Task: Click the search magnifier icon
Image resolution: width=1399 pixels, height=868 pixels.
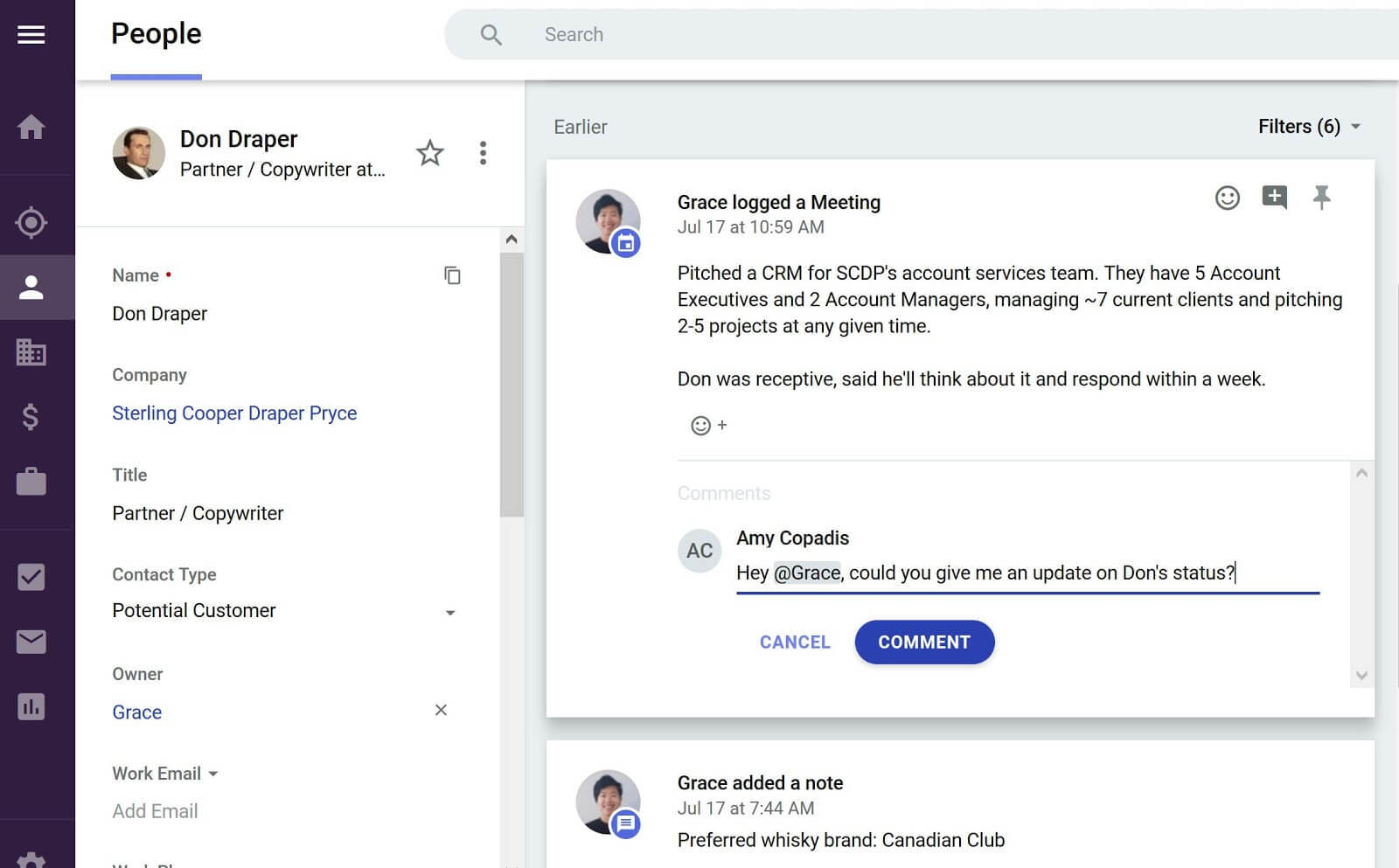Action: tap(491, 35)
